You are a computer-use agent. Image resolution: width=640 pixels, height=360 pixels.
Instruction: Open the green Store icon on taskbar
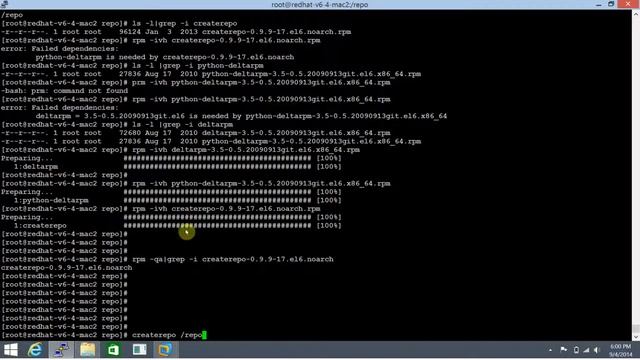click(113, 350)
